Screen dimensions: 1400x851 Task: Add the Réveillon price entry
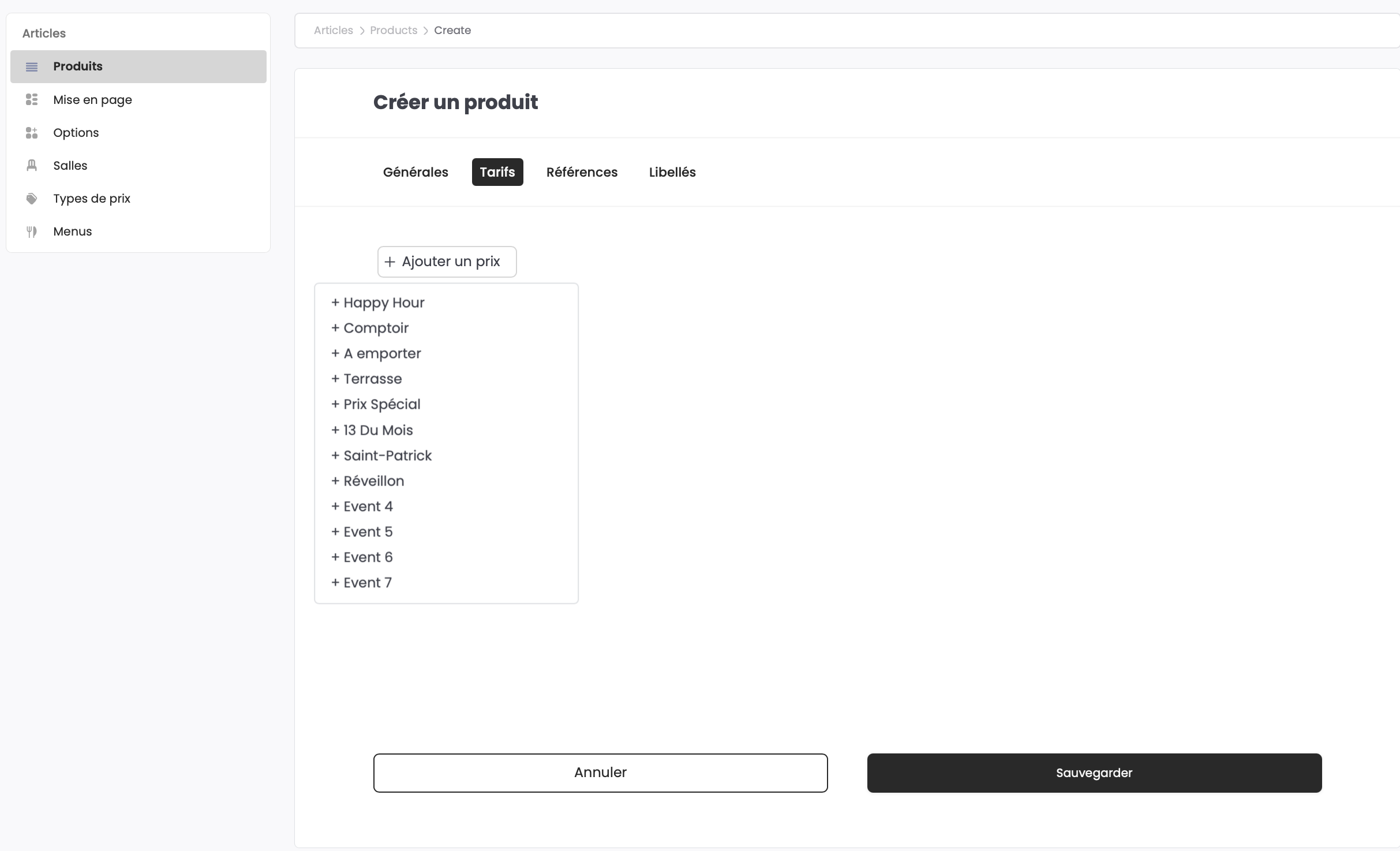(x=368, y=482)
